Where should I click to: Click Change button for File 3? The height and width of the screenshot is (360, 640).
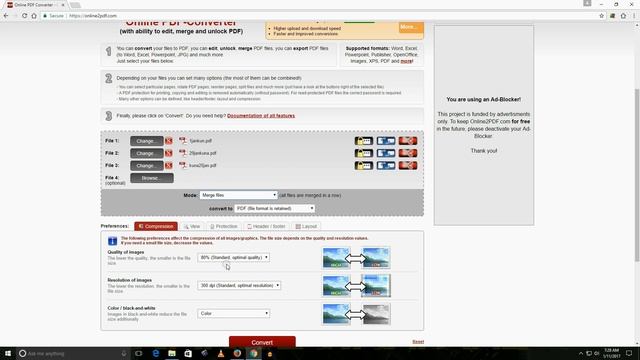click(x=147, y=165)
